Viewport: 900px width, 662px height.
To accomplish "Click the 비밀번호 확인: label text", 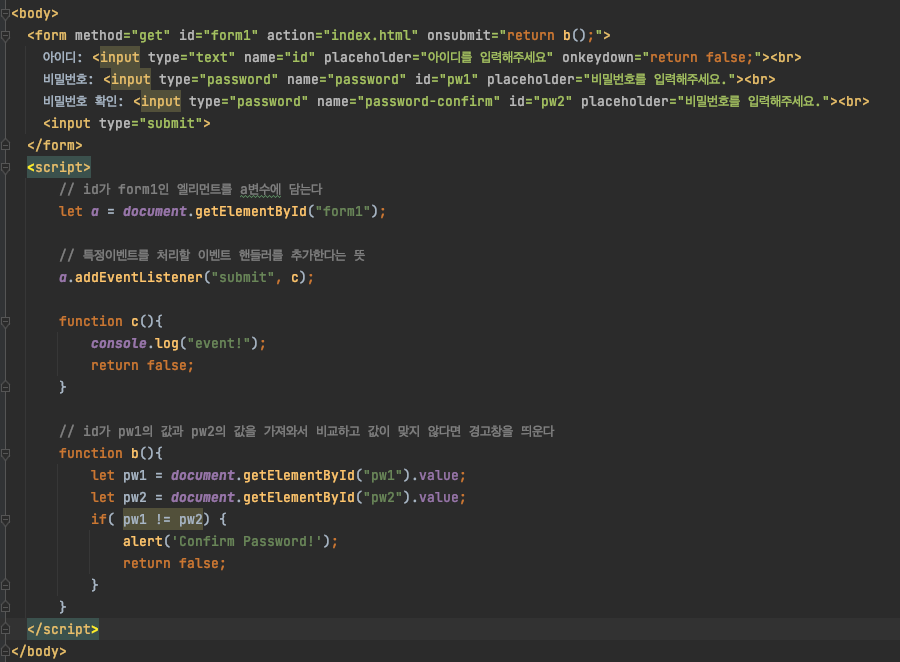I will (83, 102).
